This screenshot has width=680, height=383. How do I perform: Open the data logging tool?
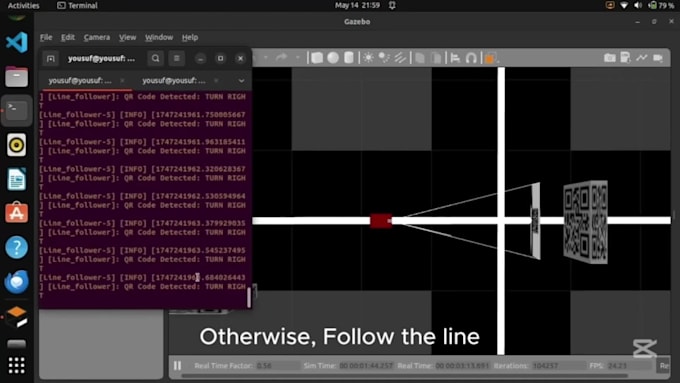click(625, 58)
